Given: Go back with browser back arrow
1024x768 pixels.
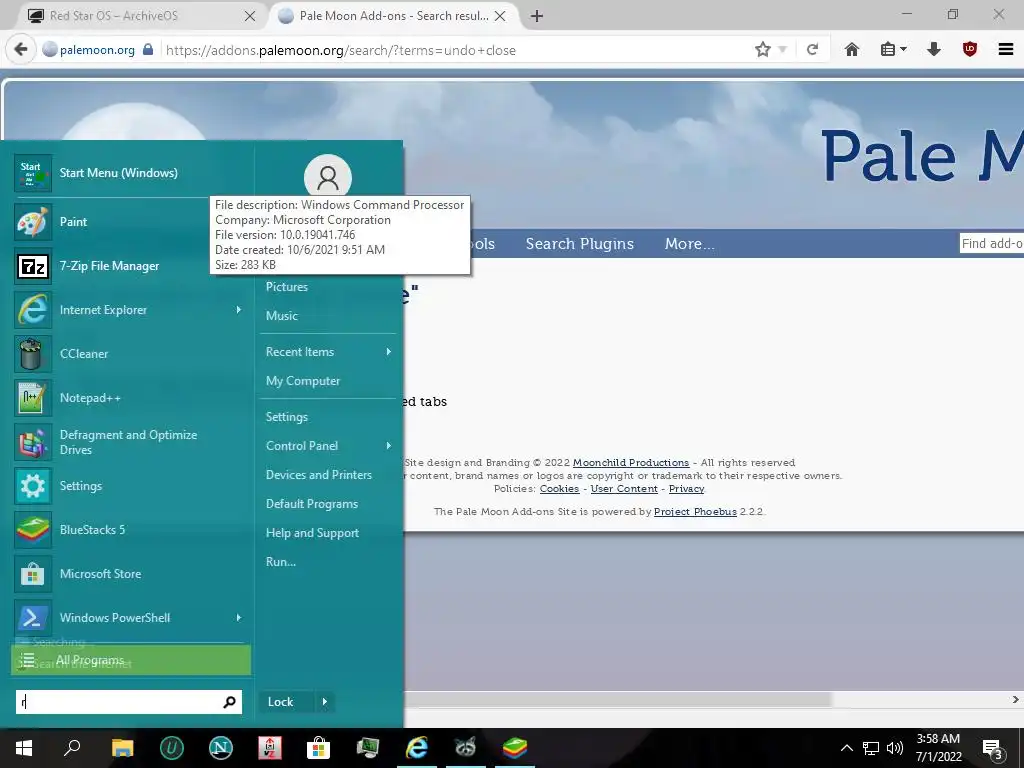Looking at the screenshot, I should point(21,50).
